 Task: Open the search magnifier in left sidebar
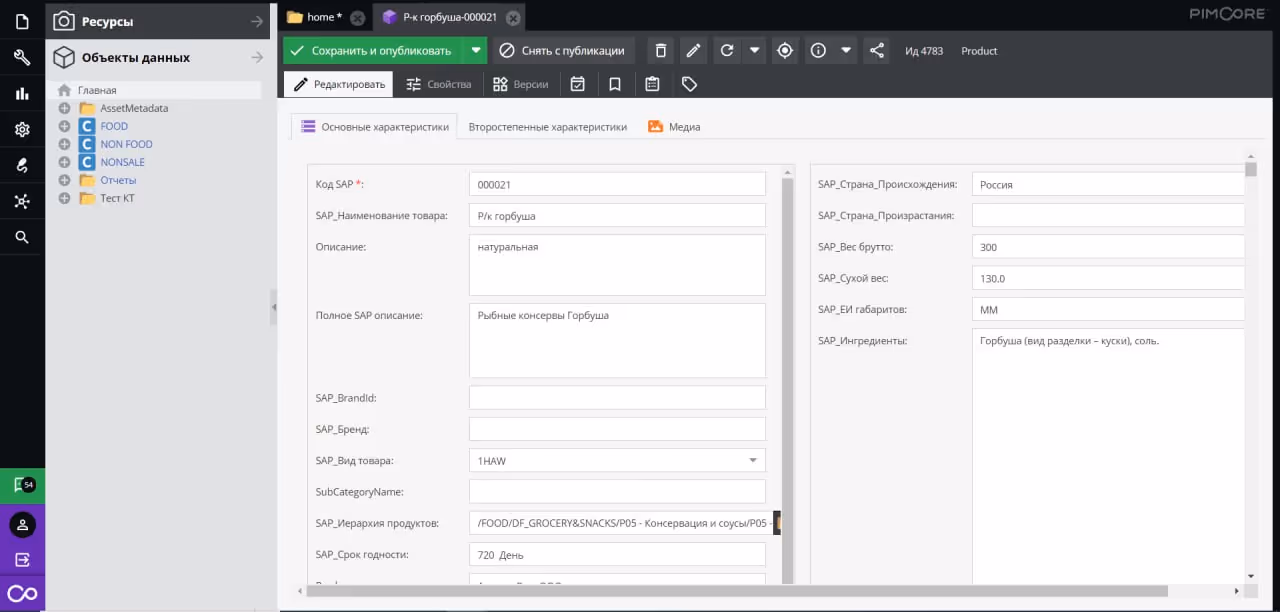pos(22,237)
